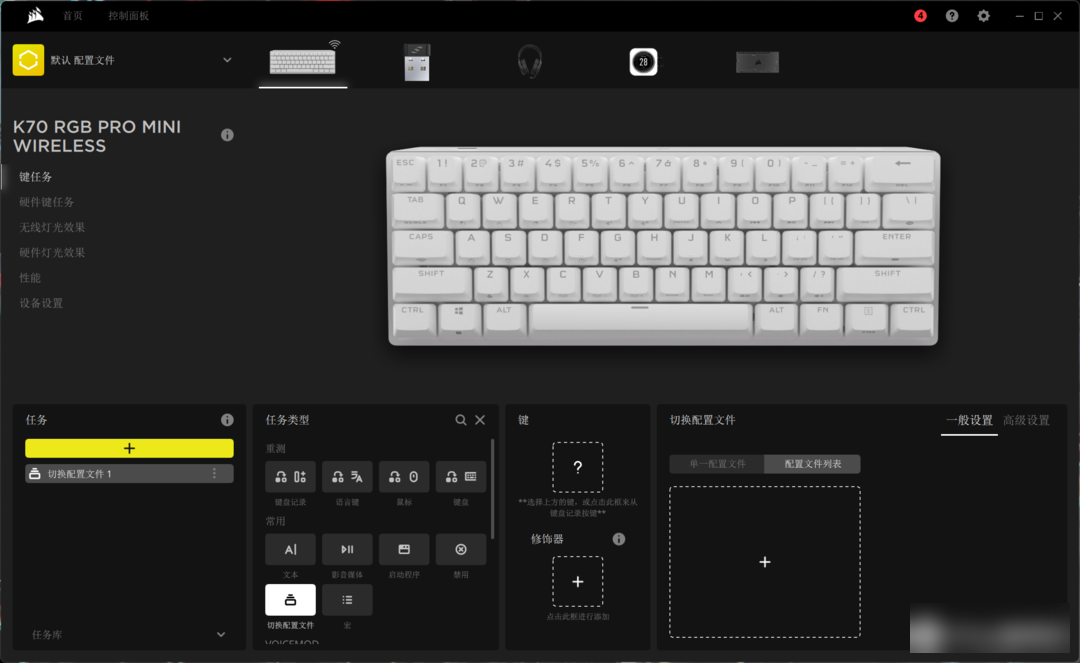Click the key selection question mark box
Screen dimensions: 1080x663
click(578, 467)
